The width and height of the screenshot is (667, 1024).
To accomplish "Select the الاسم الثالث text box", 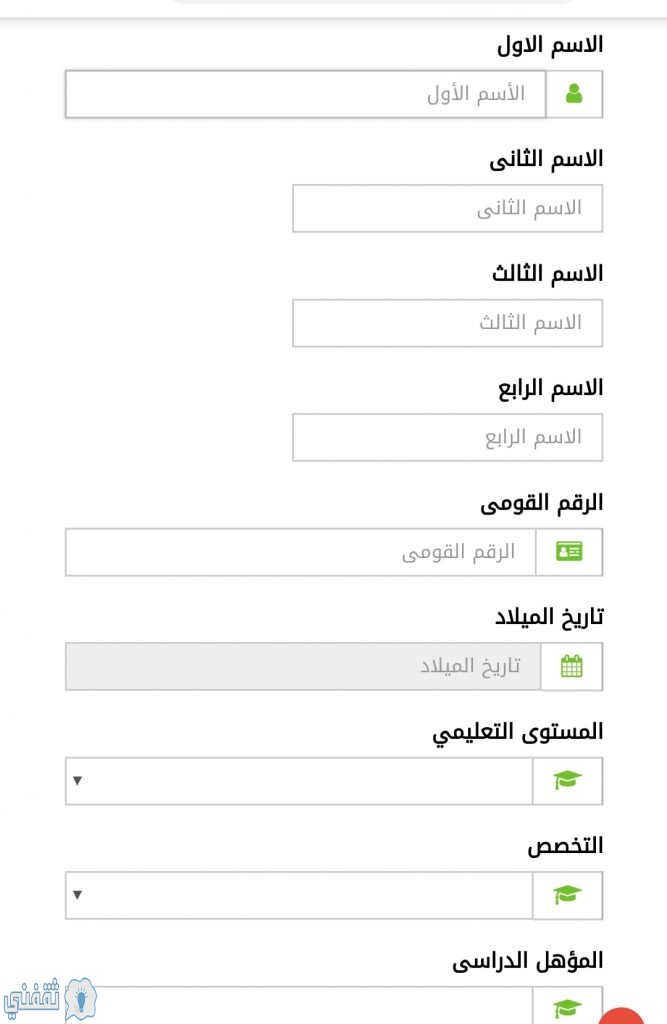I will click(447, 323).
